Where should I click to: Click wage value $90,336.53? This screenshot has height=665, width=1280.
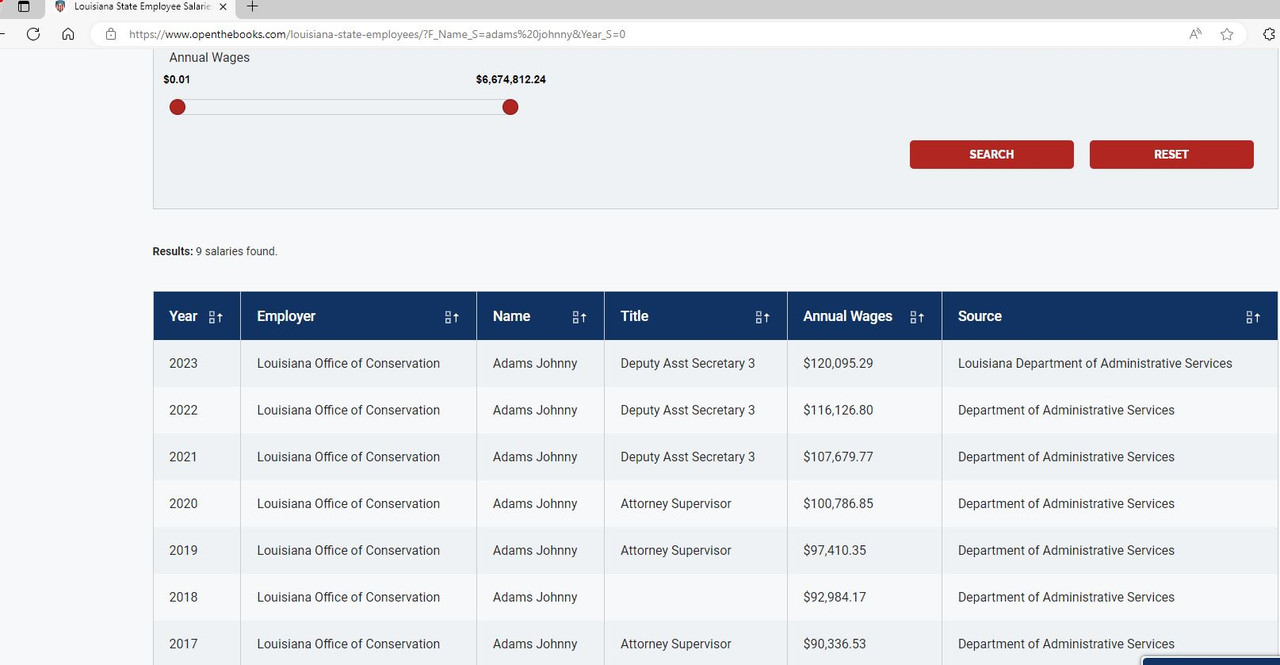tap(835, 644)
